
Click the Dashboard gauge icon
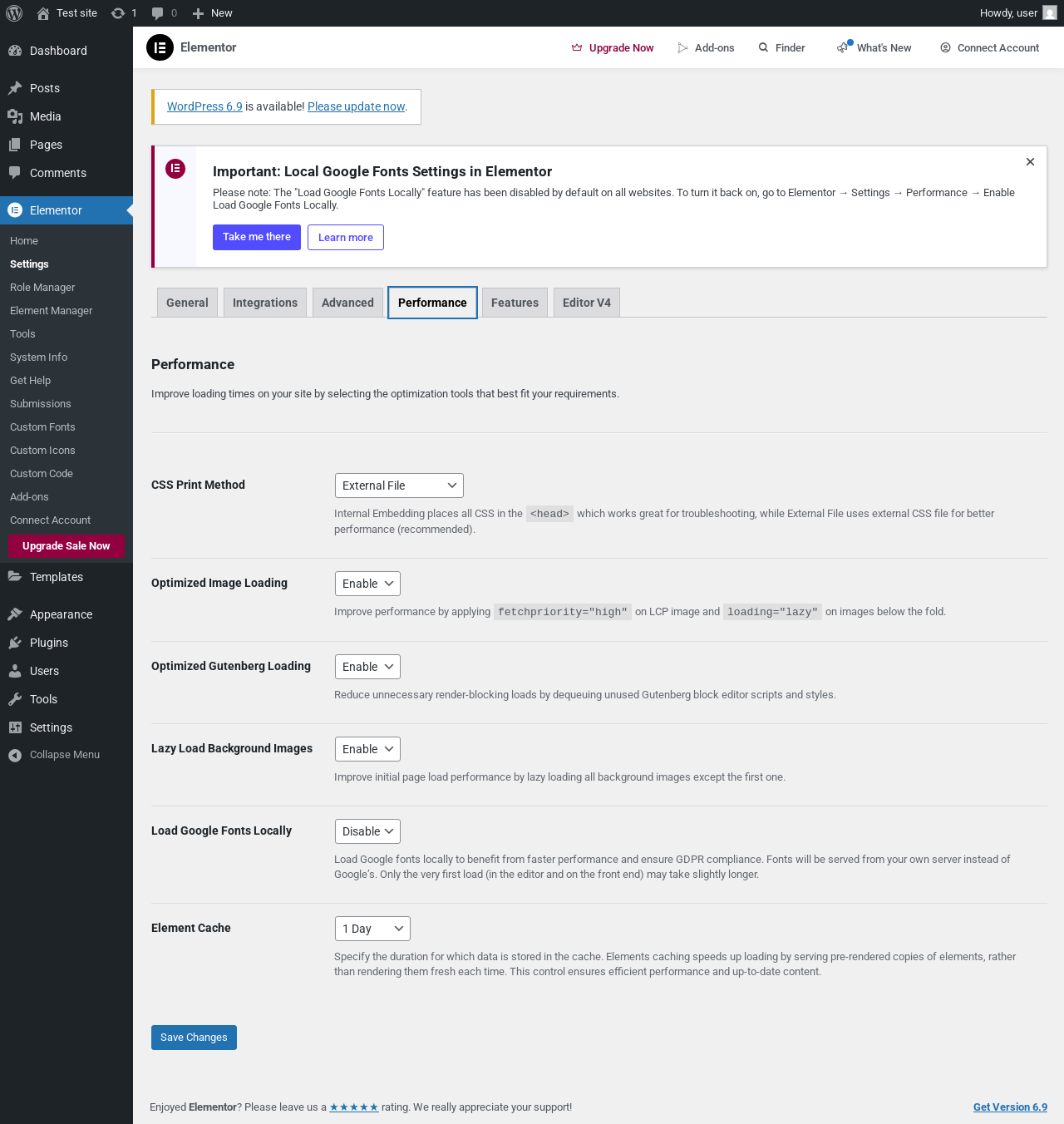(15, 51)
